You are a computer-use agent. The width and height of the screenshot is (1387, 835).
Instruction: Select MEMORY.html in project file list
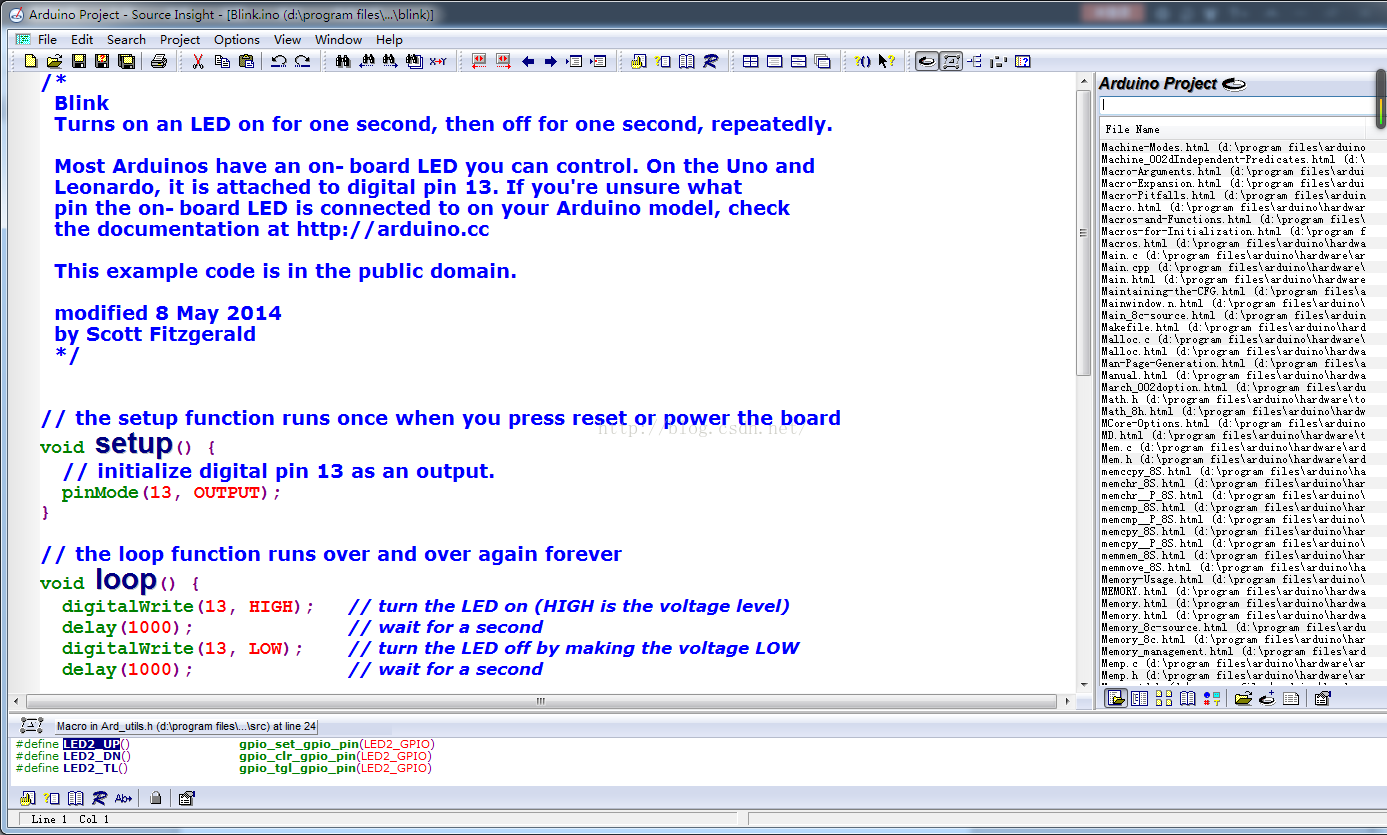click(x=1232, y=591)
